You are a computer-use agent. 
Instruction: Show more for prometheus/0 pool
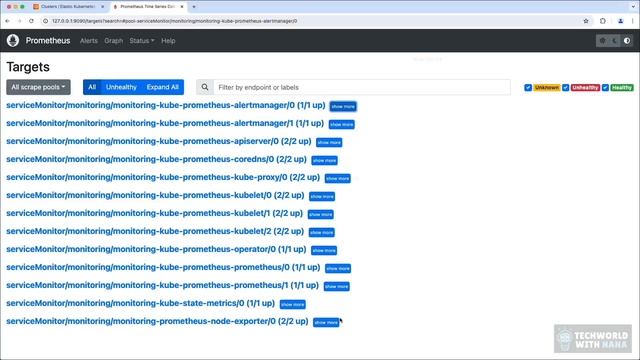(x=338, y=268)
